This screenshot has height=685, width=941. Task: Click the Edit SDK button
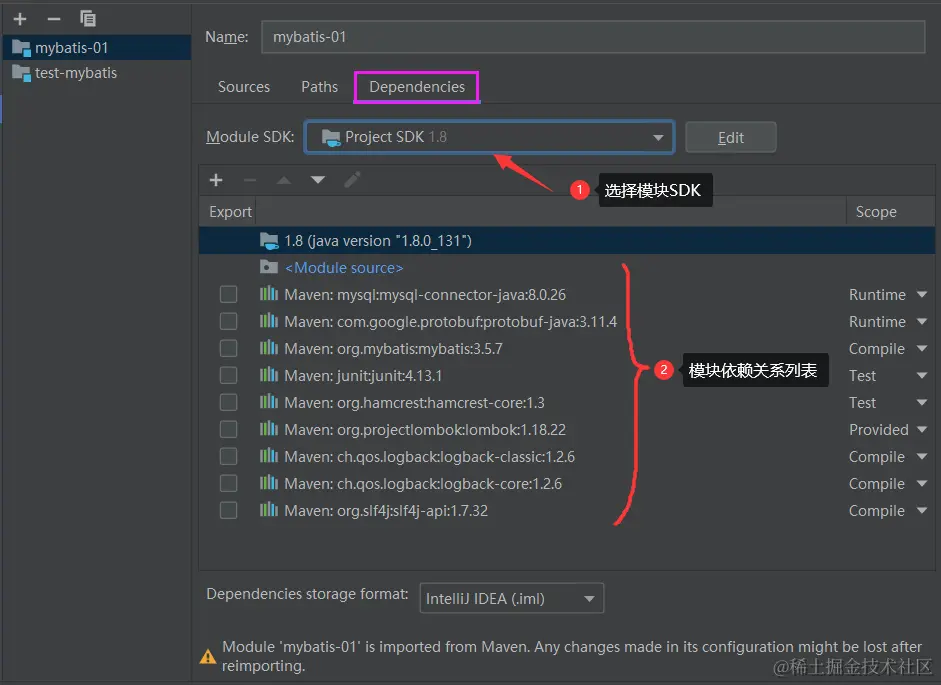tap(730, 137)
